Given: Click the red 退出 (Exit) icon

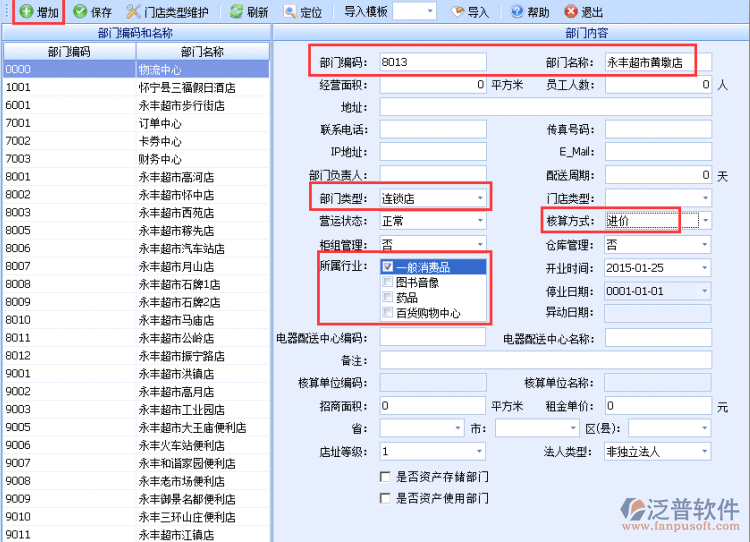Looking at the screenshot, I should coord(570,12).
